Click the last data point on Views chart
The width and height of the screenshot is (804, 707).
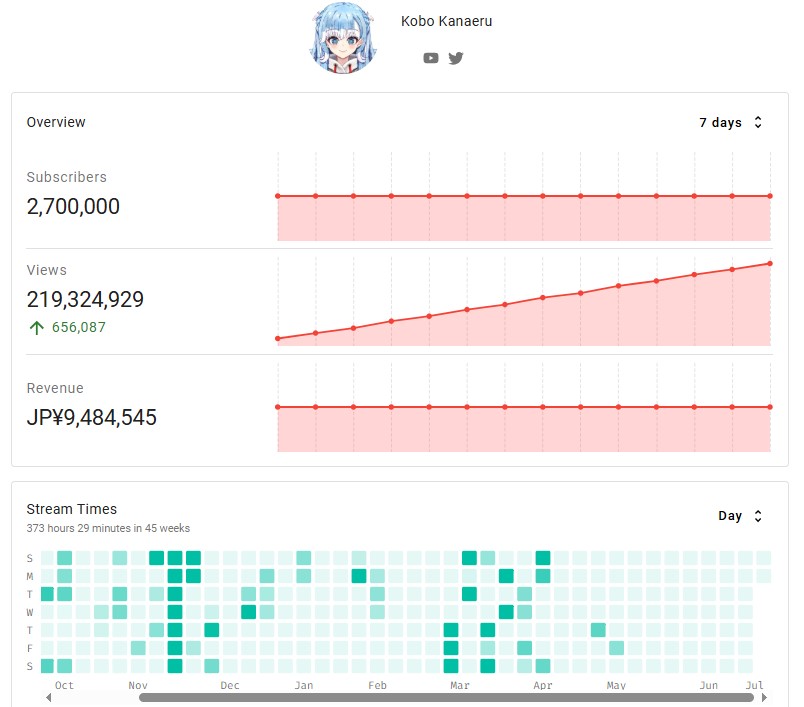770,264
